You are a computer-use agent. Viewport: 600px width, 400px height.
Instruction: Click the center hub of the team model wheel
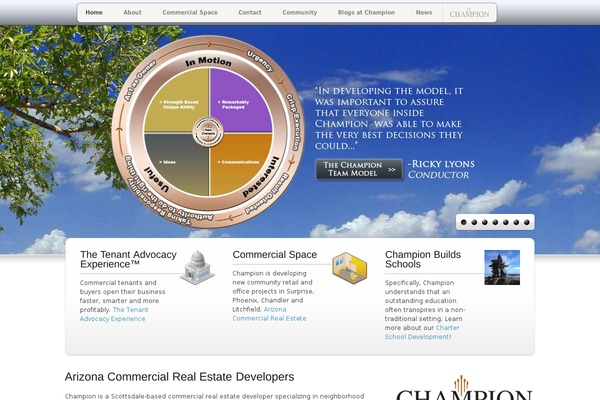point(208,132)
